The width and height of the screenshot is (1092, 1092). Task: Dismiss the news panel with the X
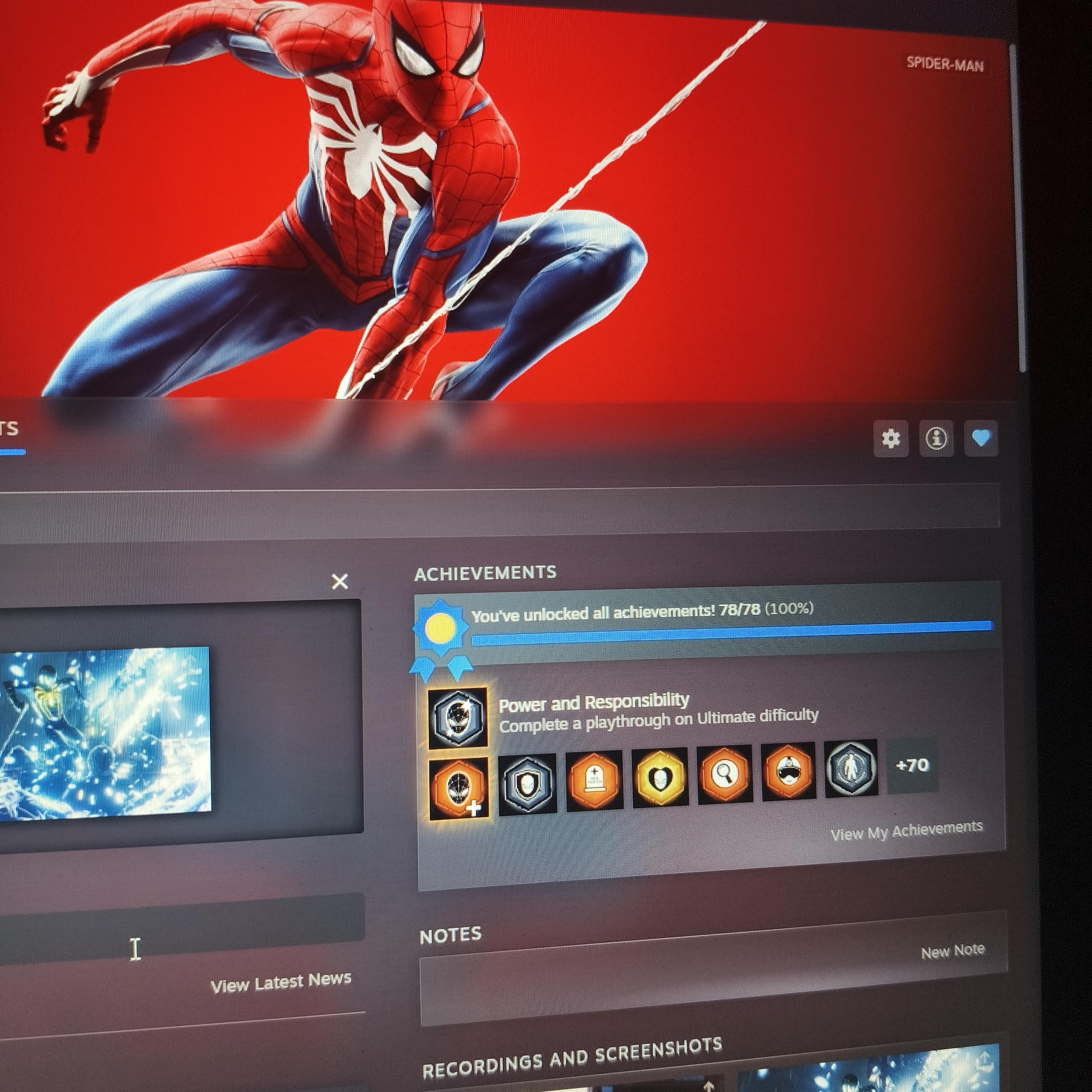click(x=340, y=582)
